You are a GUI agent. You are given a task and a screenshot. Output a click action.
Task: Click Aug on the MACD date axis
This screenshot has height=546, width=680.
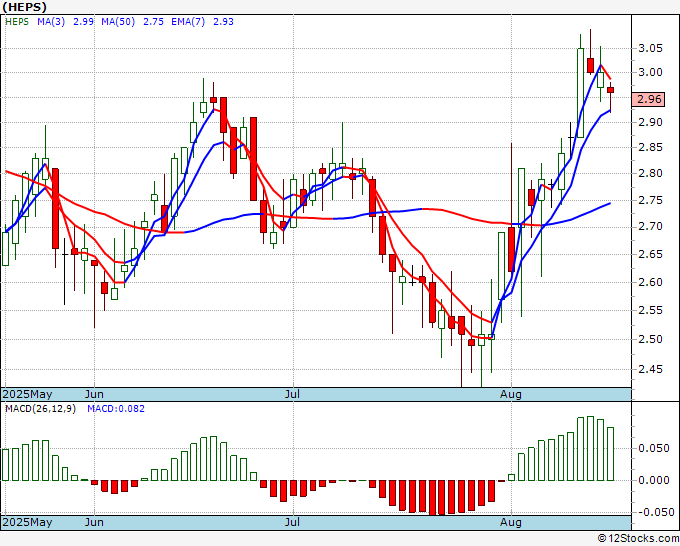pyautogui.click(x=510, y=522)
